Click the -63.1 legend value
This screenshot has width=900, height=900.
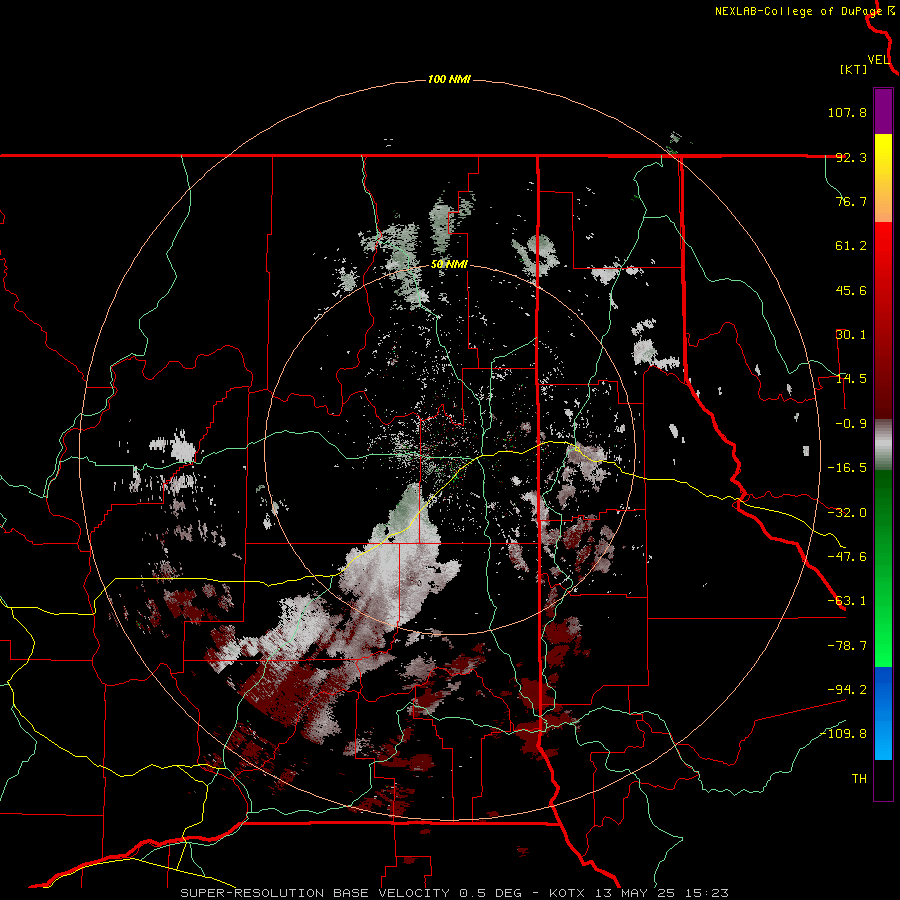click(847, 601)
